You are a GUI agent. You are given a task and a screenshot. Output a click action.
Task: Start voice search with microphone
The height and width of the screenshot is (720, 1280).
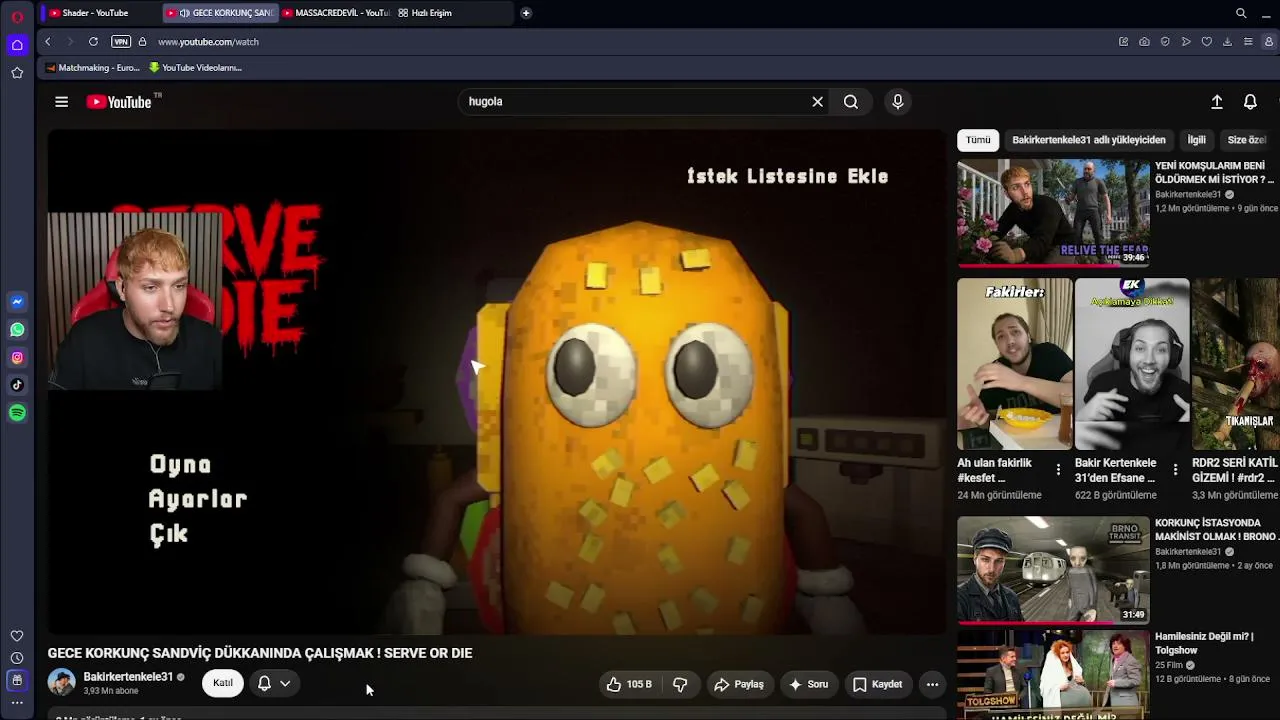click(x=897, y=102)
